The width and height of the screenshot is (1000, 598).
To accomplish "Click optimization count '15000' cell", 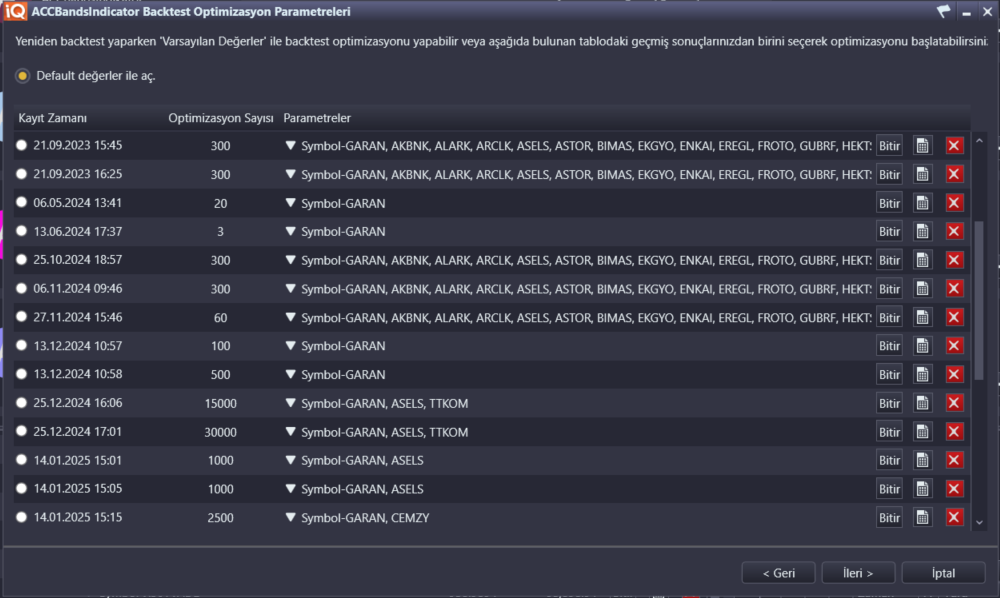I will [x=220, y=404].
